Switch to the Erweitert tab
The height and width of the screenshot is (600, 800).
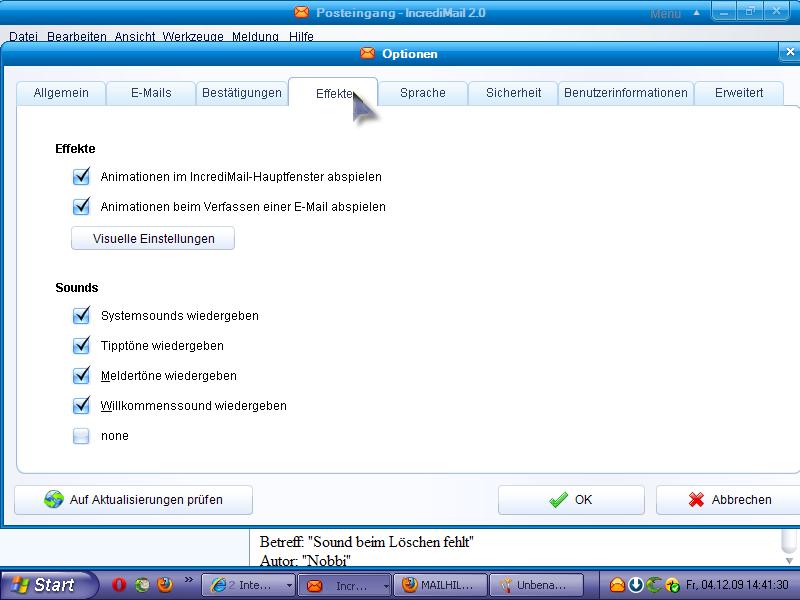pyautogui.click(x=739, y=93)
